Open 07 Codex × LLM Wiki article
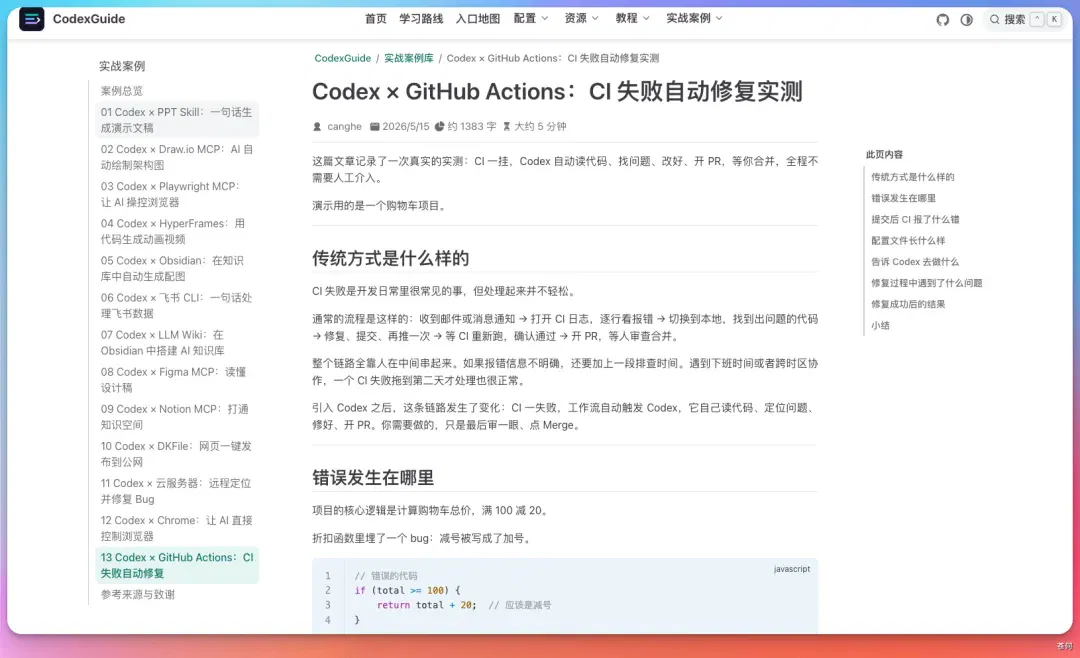Image resolution: width=1080 pixels, height=658 pixels. click(x=177, y=343)
